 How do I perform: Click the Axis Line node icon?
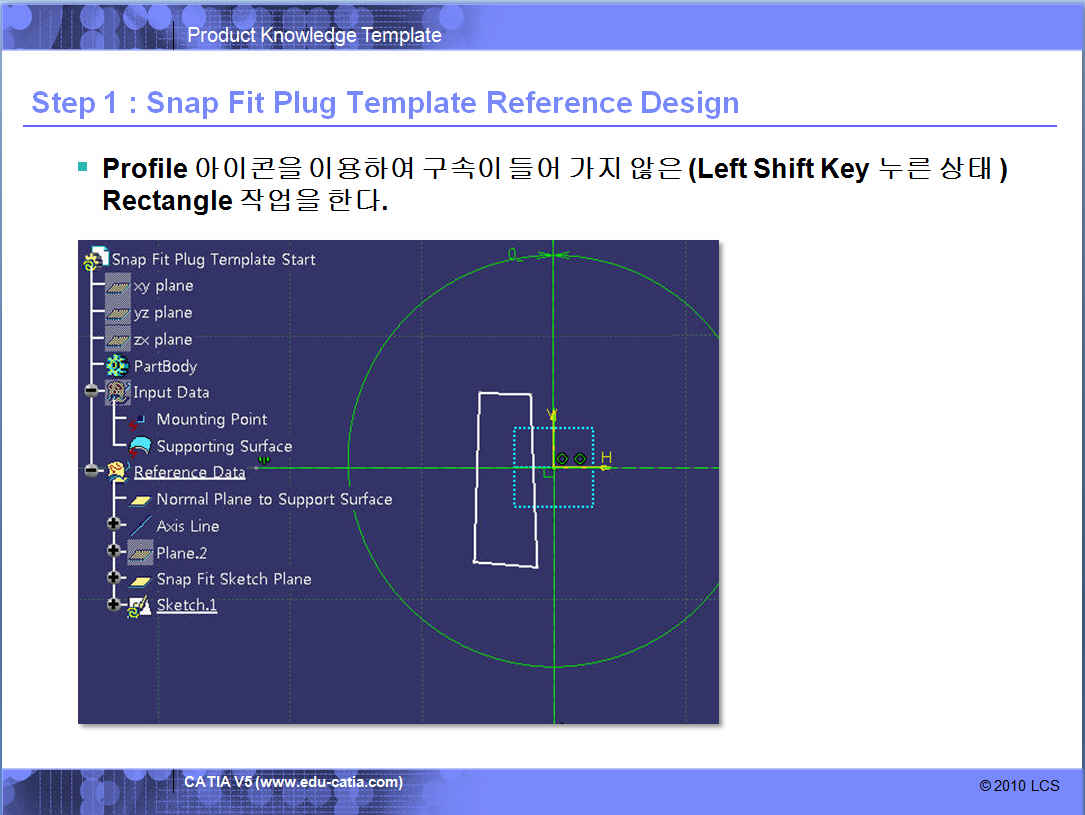pos(141,526)
